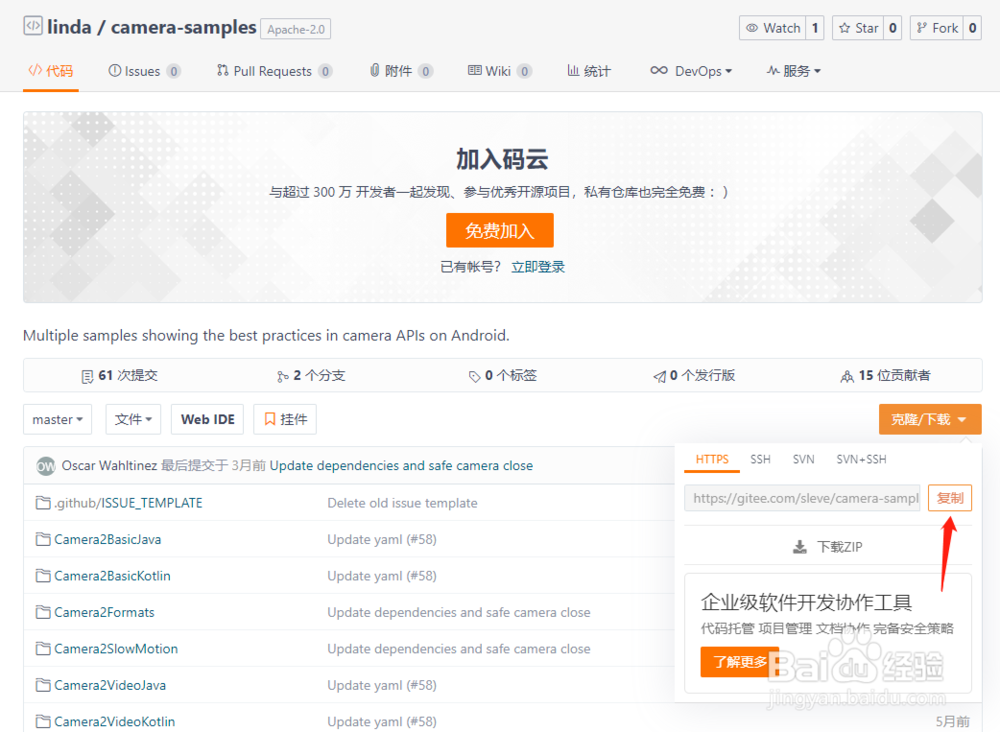
Task: Select the SVN+SSH clone tab
Action: point(861,460)
